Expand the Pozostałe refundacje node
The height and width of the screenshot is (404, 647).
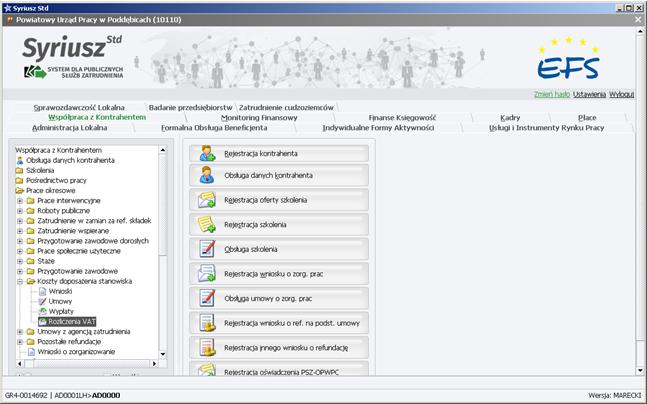point(20,342)
